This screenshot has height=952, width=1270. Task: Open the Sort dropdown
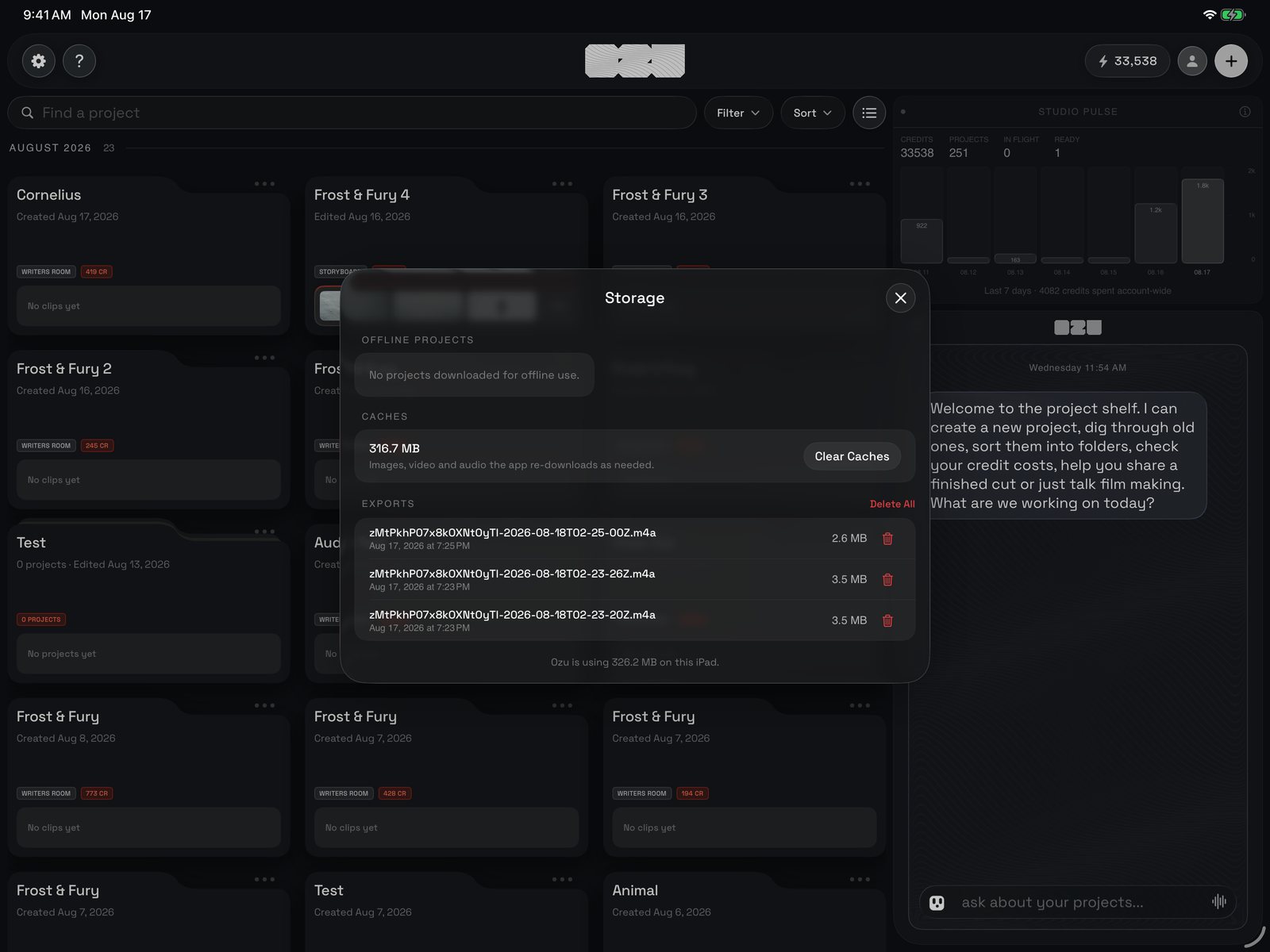(813, 113)
